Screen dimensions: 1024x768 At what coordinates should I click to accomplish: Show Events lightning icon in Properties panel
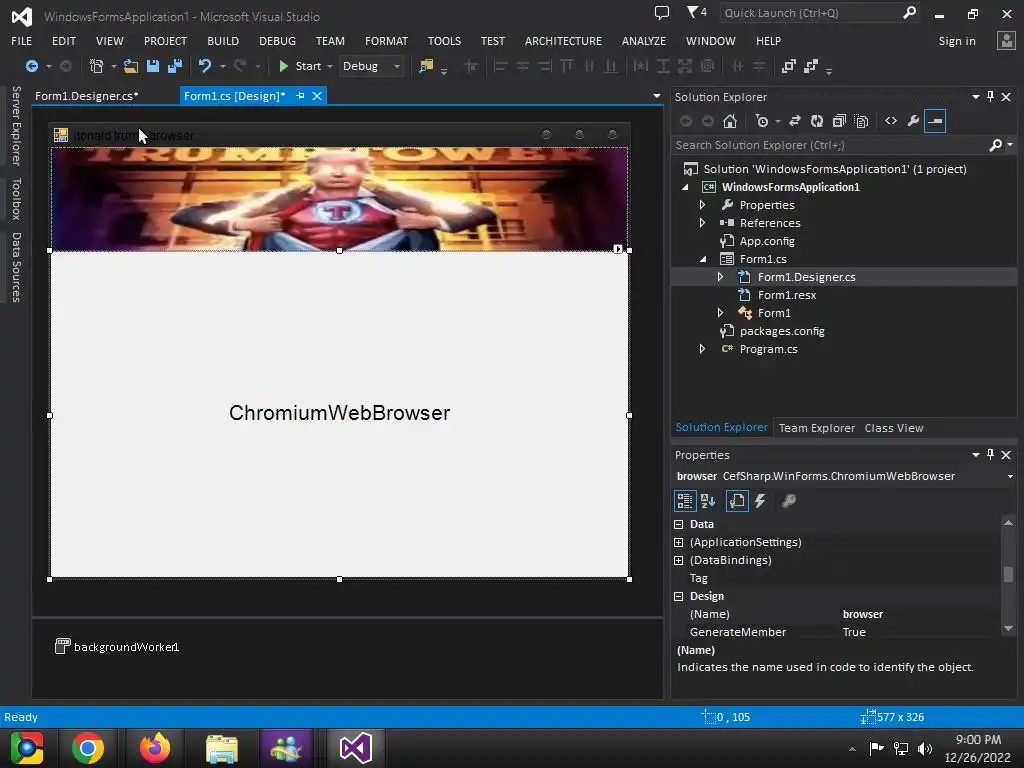click(760, 501)
